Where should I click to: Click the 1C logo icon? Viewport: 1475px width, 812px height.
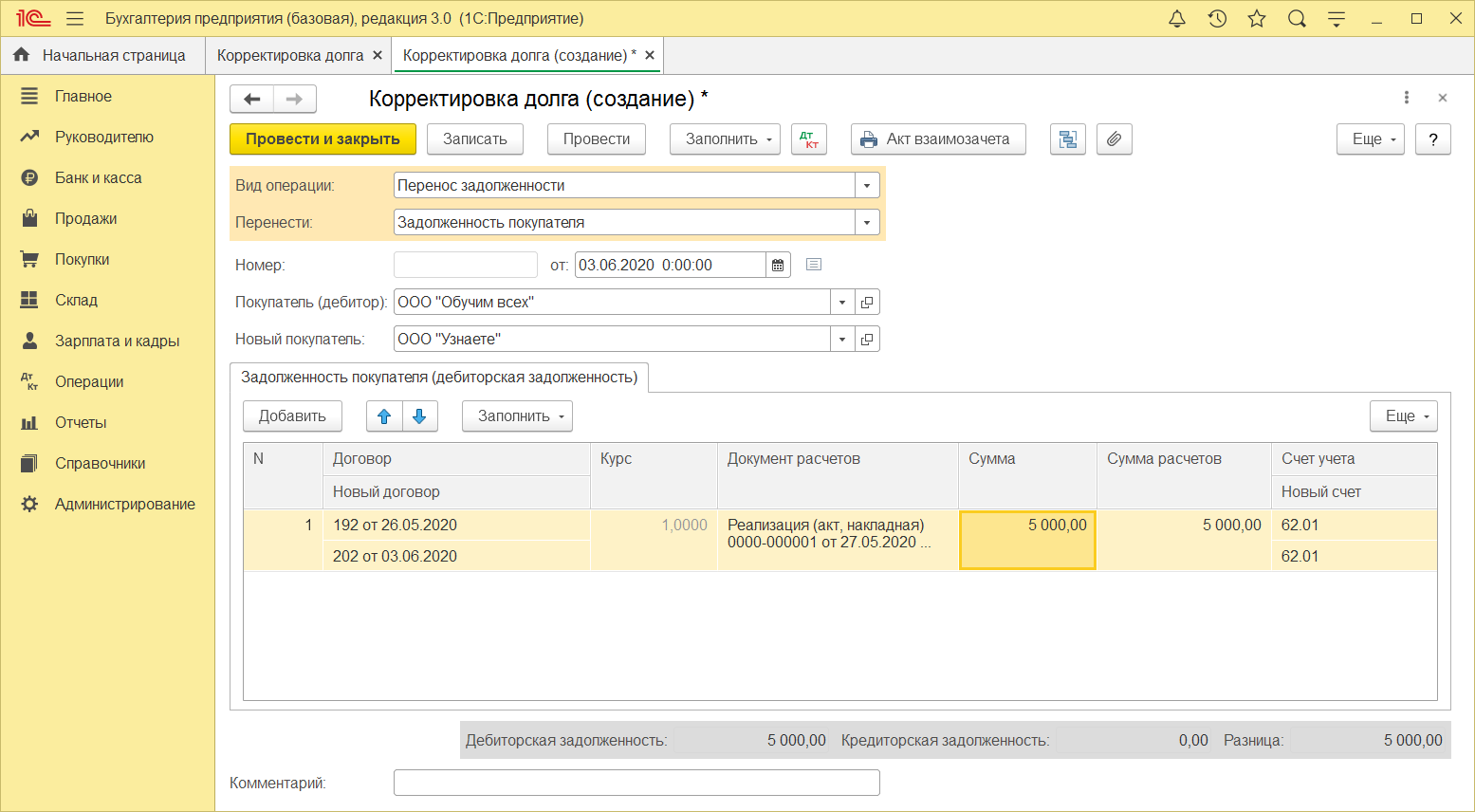32,19
